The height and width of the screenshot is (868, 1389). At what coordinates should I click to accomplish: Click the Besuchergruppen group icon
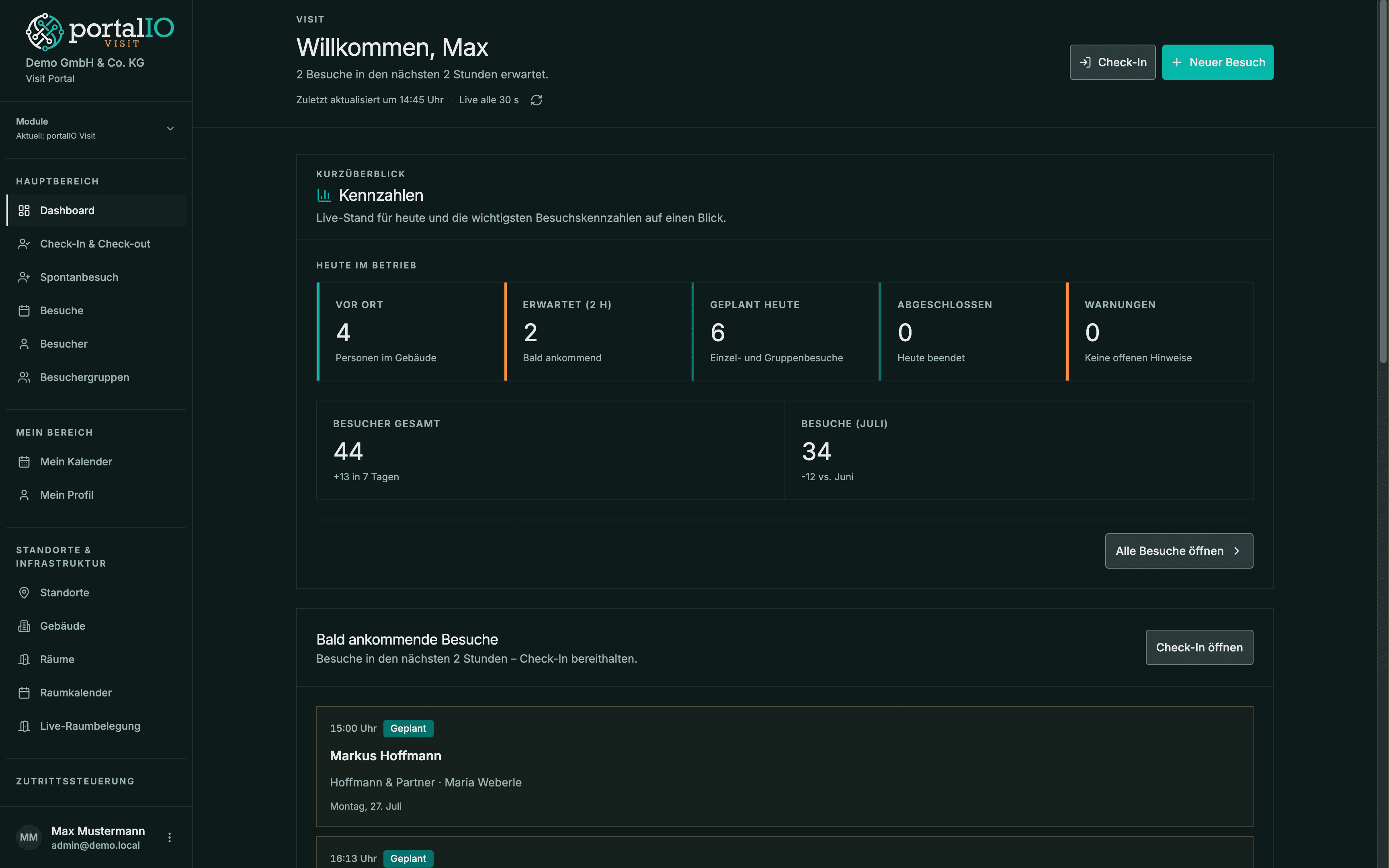(x=24, y=377)
